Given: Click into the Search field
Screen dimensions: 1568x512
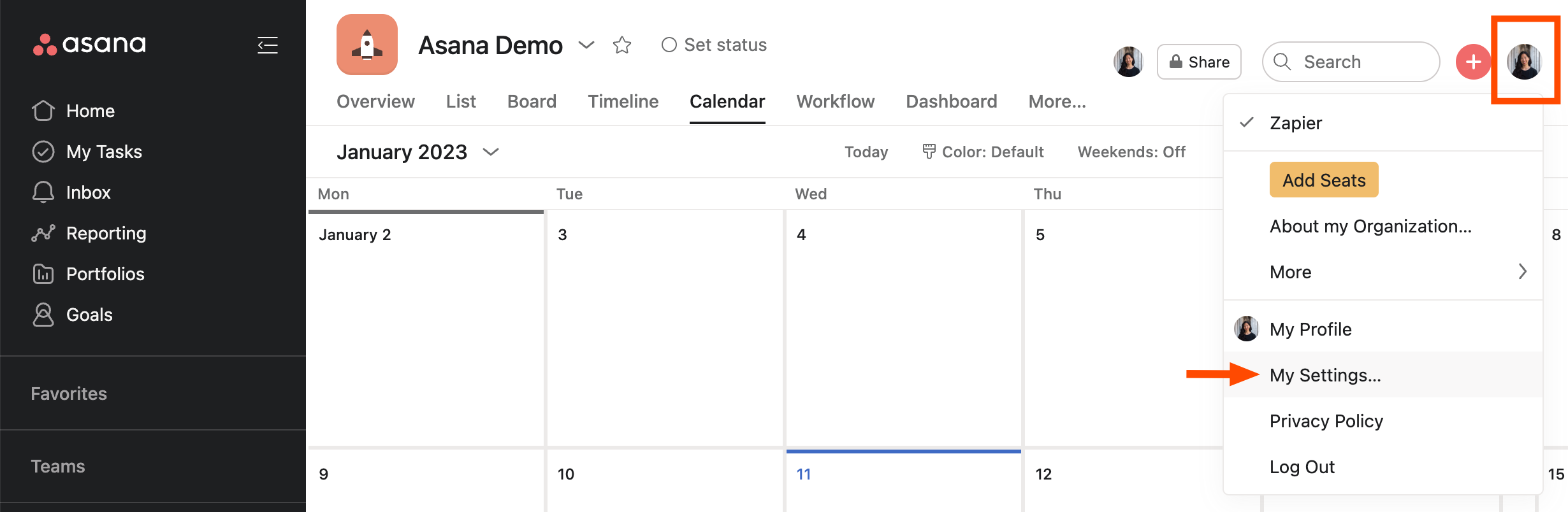Looking at the screenshot, I should tap(1351, 62).
